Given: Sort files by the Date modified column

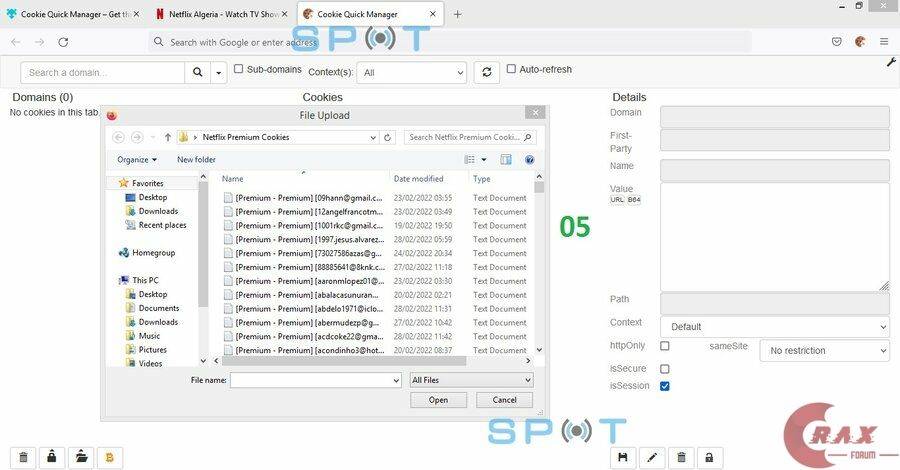Looking at the screenshot, I should 418,179.
